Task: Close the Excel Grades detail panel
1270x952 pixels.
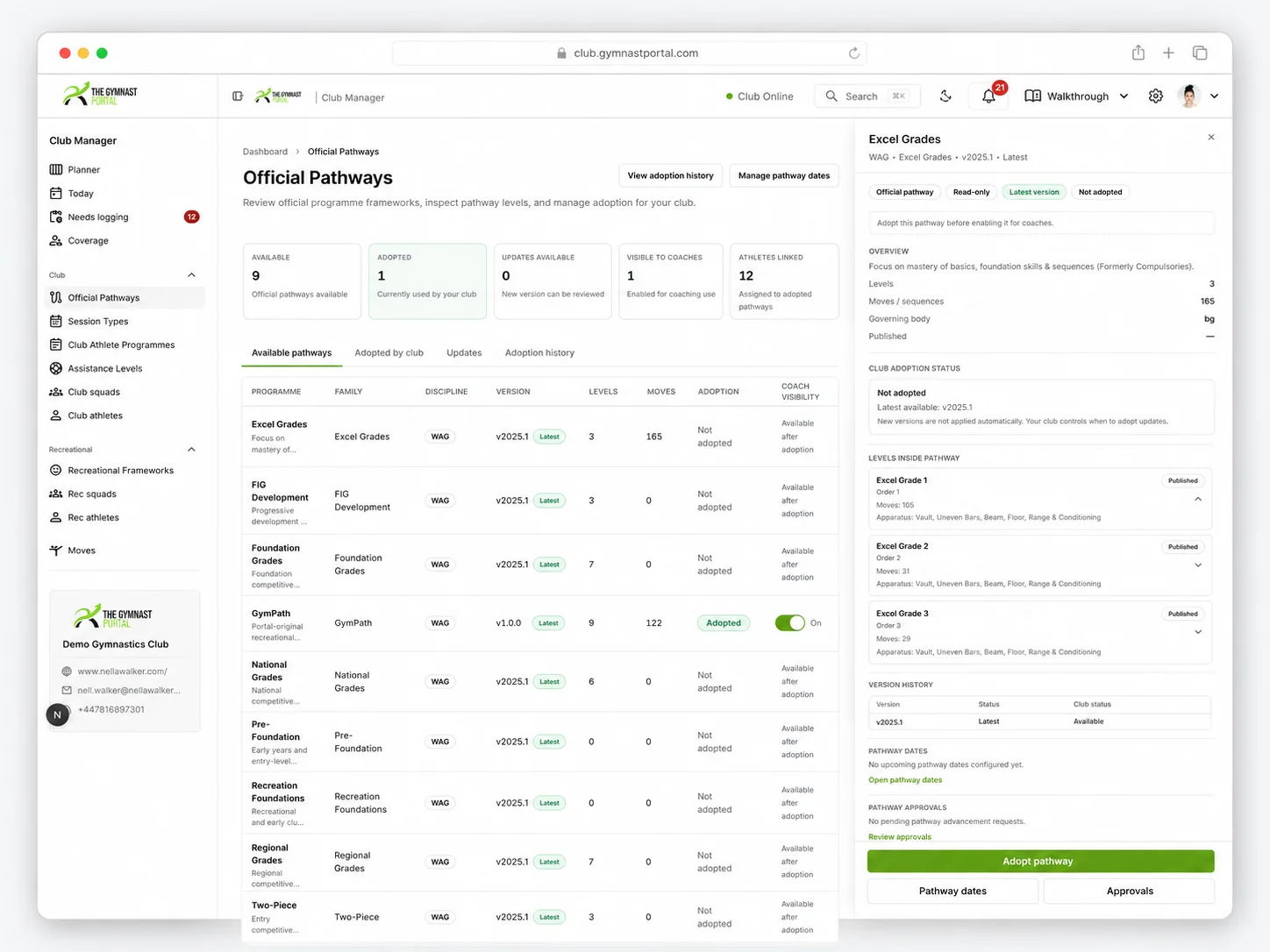Action: click(x=1211, y=137)
